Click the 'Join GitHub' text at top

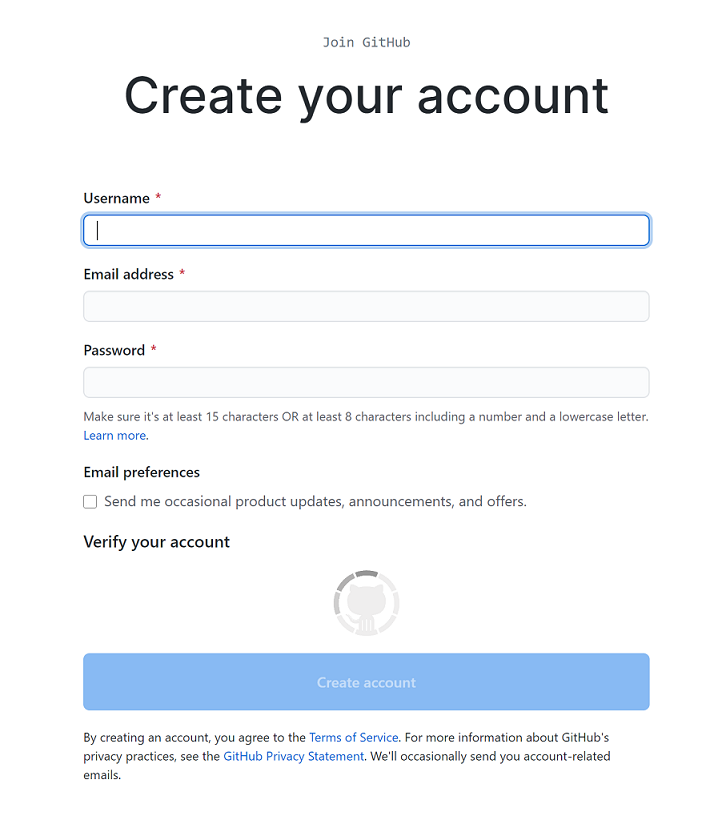pyautogui.click(x=366, y=43)
